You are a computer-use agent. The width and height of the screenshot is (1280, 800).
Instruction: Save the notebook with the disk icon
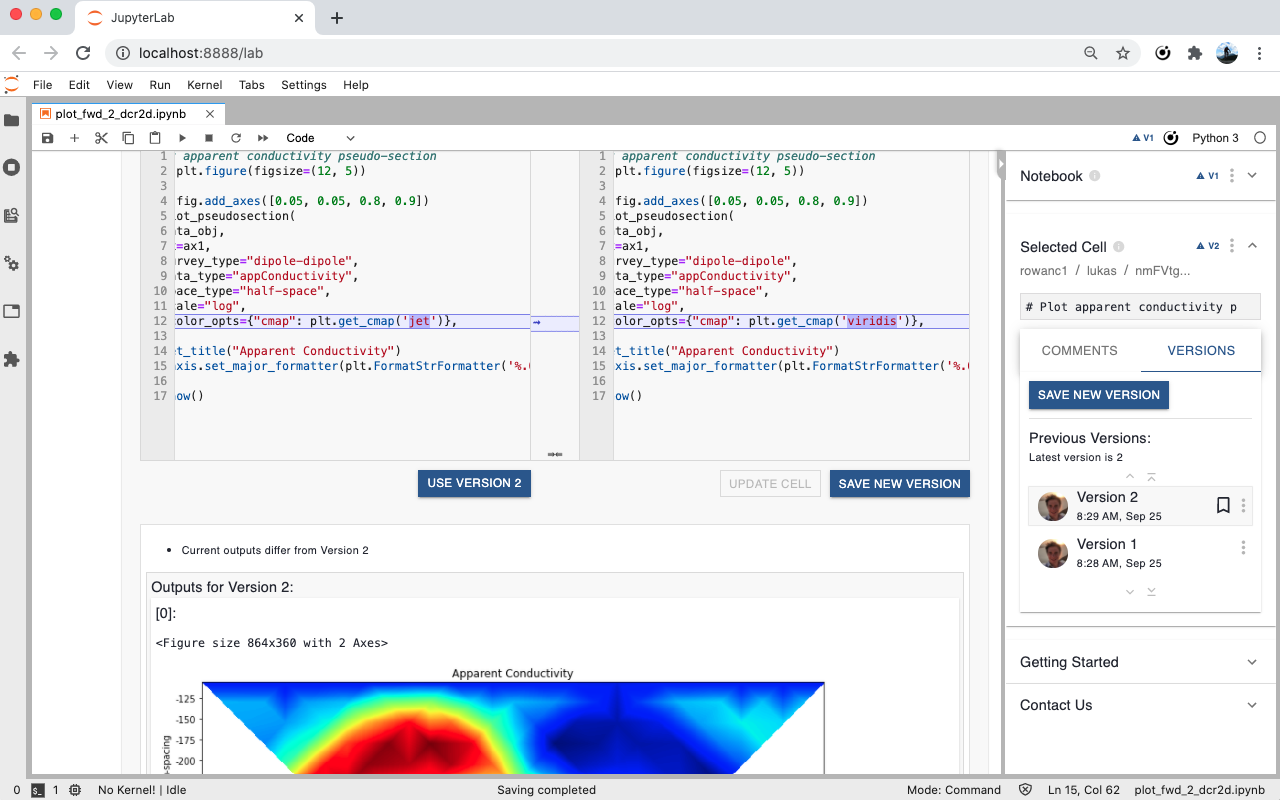47,138
